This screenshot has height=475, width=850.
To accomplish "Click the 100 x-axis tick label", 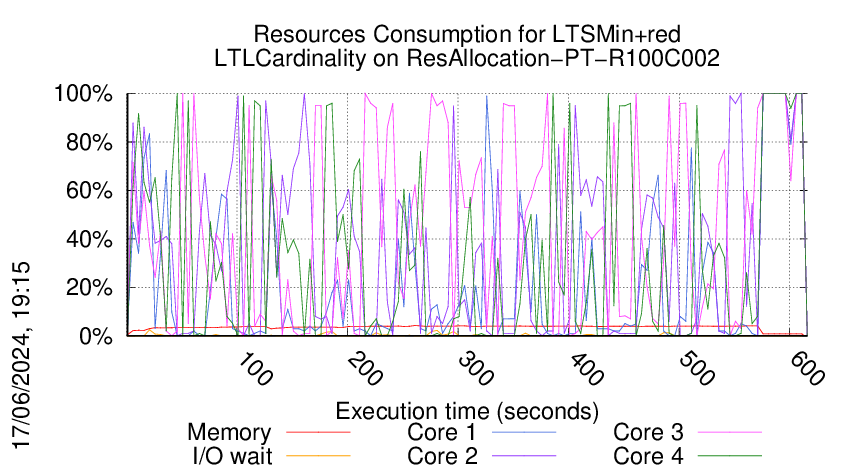I will pyautogui.click(x=255, y=370).
